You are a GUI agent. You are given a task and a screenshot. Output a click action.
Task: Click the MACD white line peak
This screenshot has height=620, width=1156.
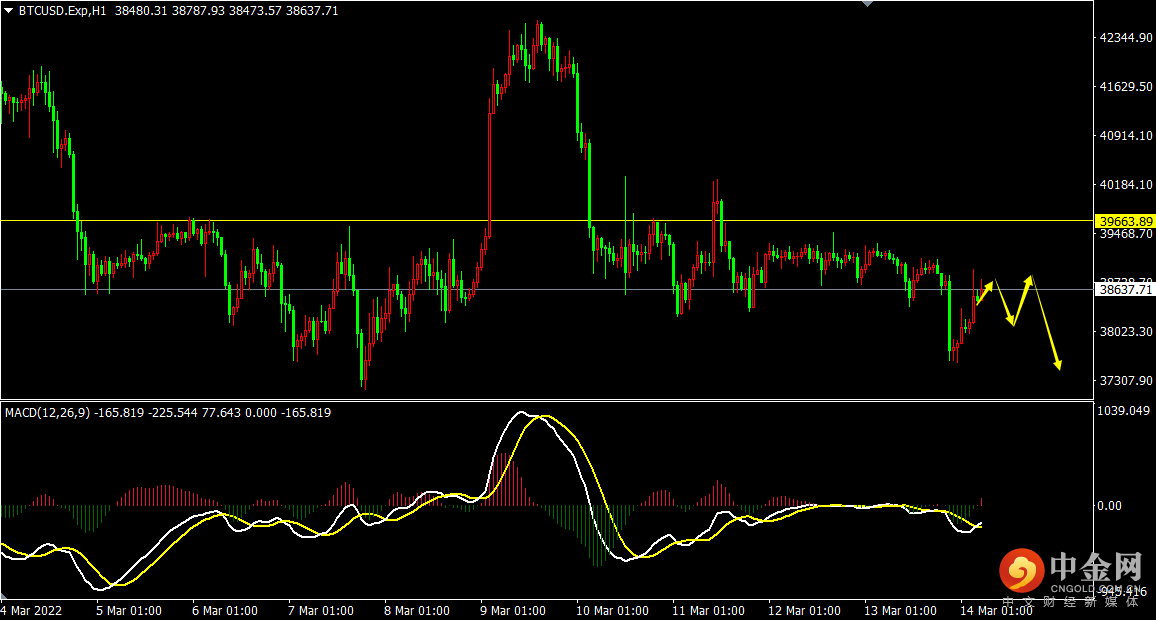coord(521,413)
